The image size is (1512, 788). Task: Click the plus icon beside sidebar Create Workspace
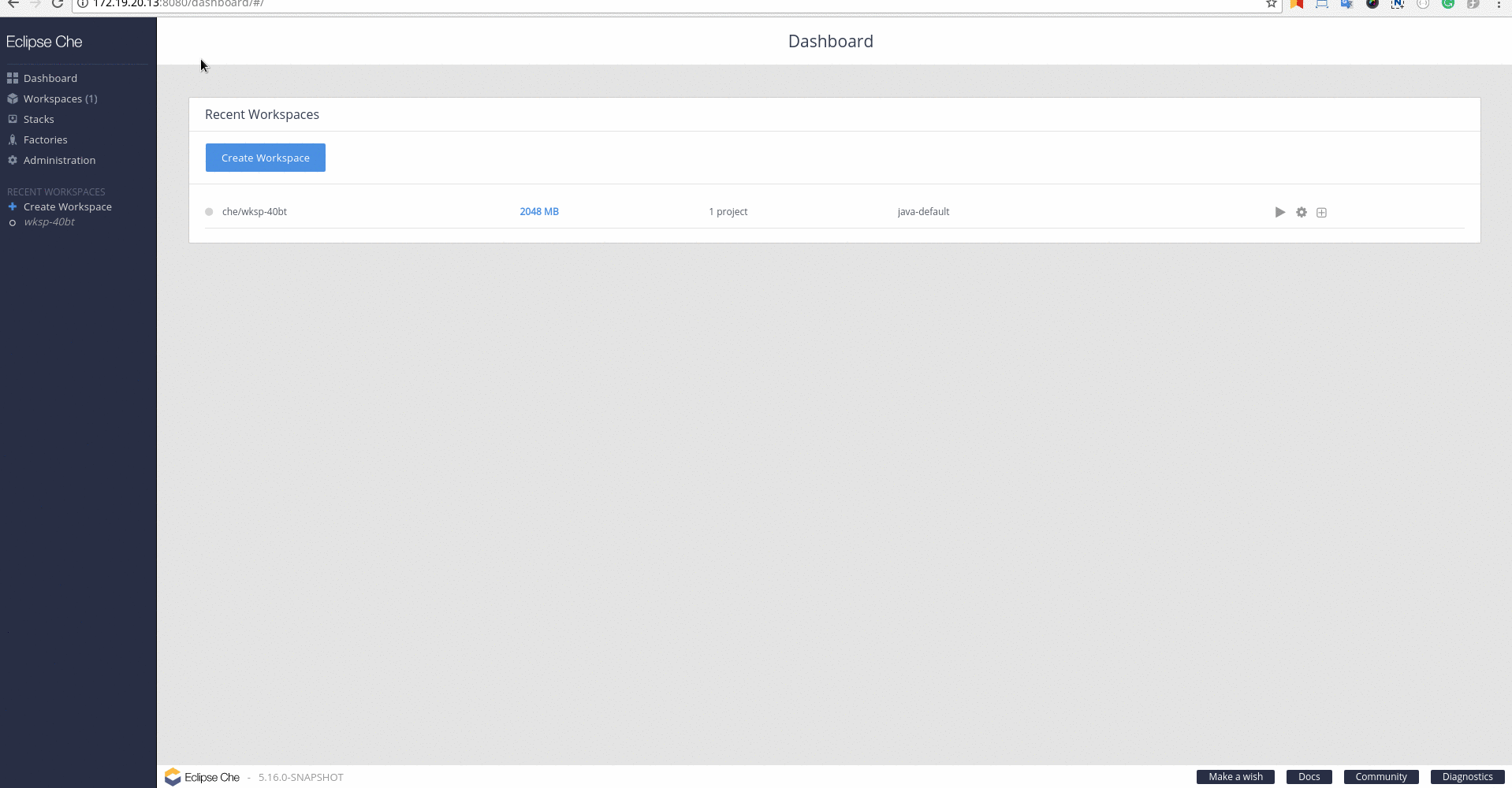click(12, 206)
